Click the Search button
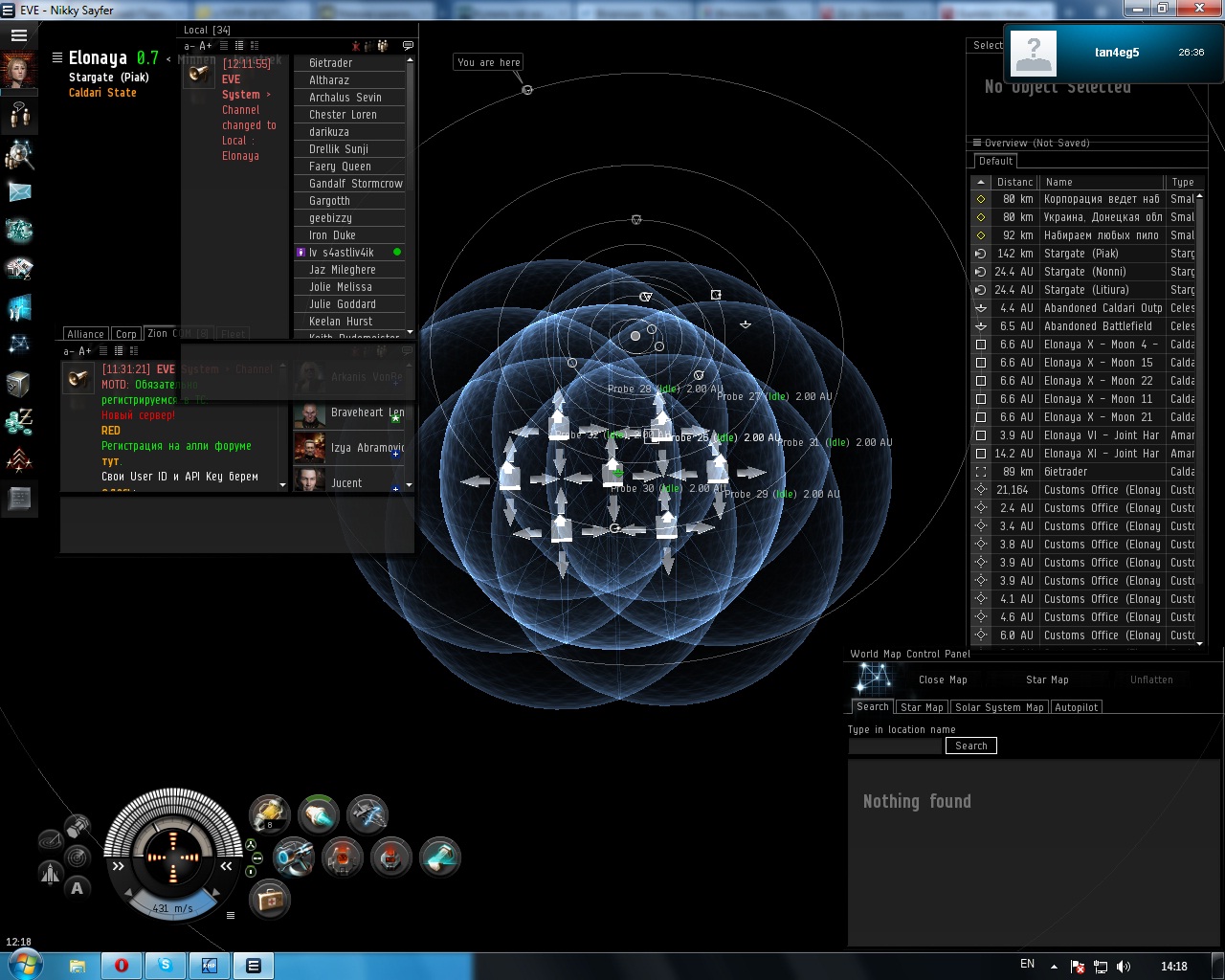 point(970,746)
